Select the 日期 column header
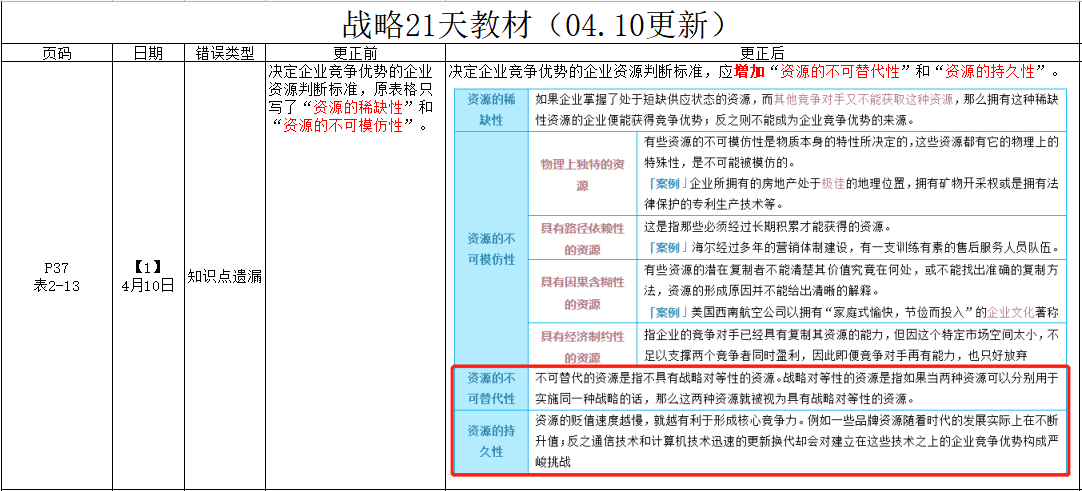 tap(148, 53)
